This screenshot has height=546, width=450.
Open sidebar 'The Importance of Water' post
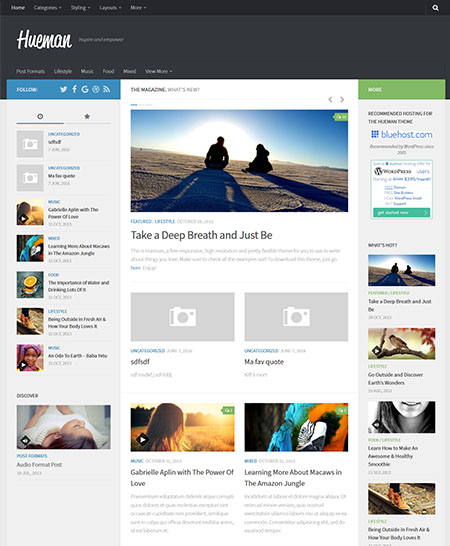(x=79, y=286)
